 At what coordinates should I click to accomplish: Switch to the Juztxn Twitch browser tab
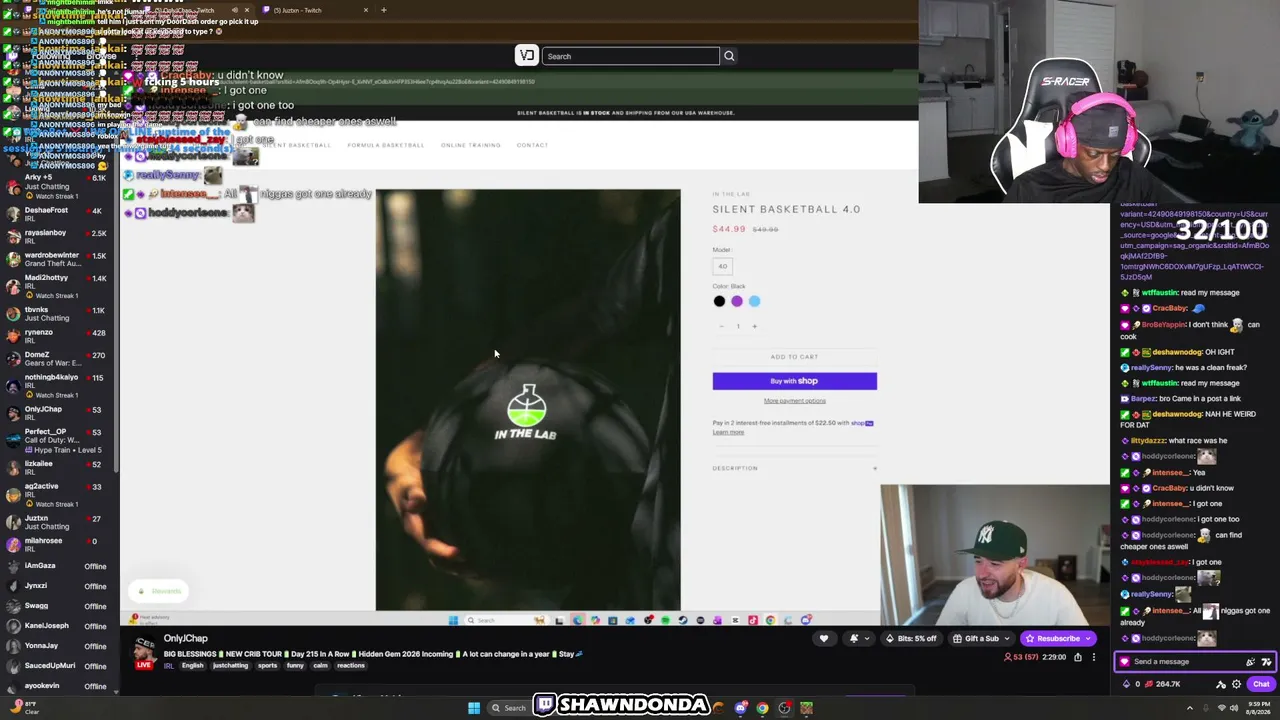click(x=316, y=10)
